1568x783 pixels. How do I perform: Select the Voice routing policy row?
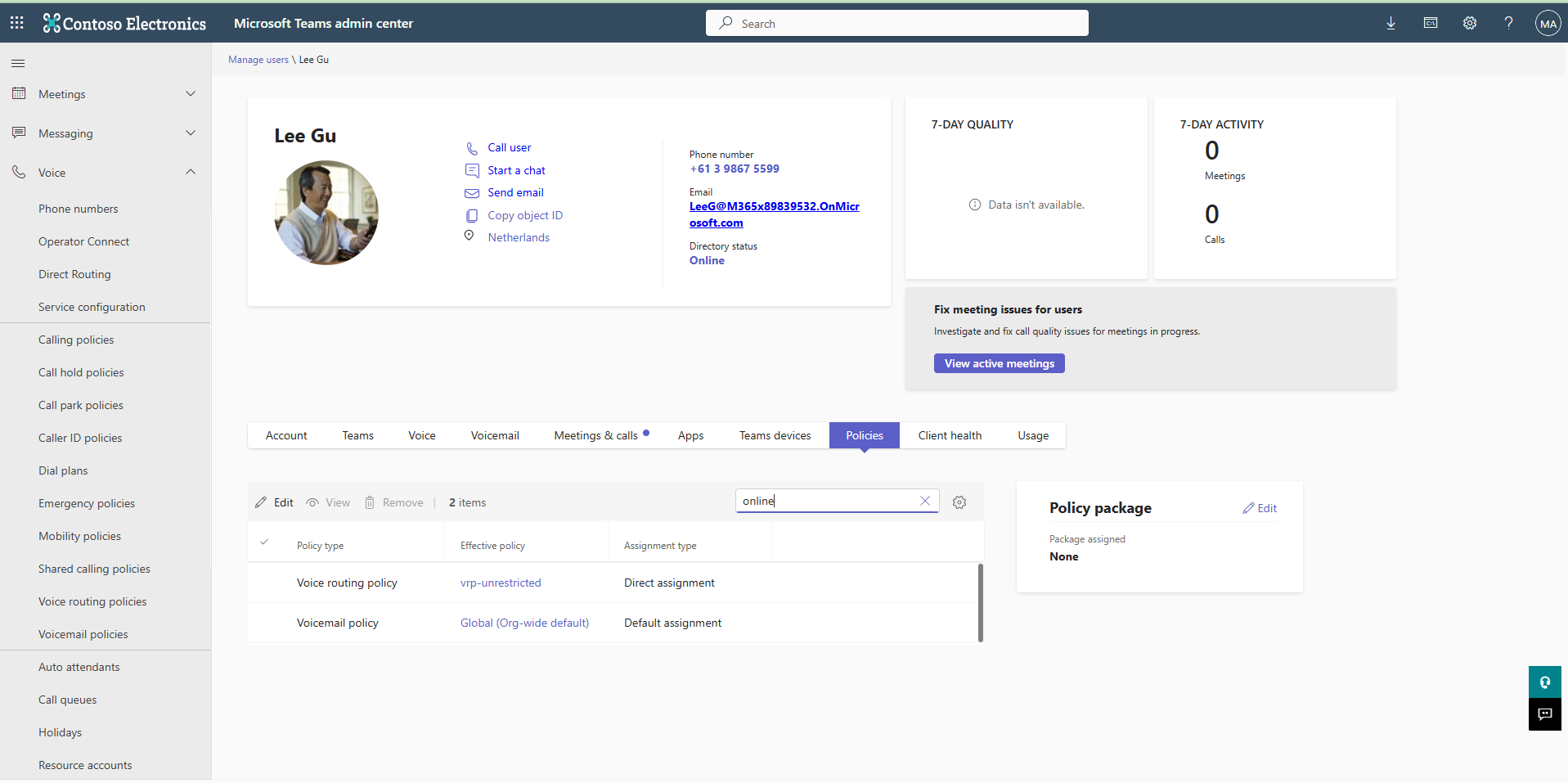(613, 583)
